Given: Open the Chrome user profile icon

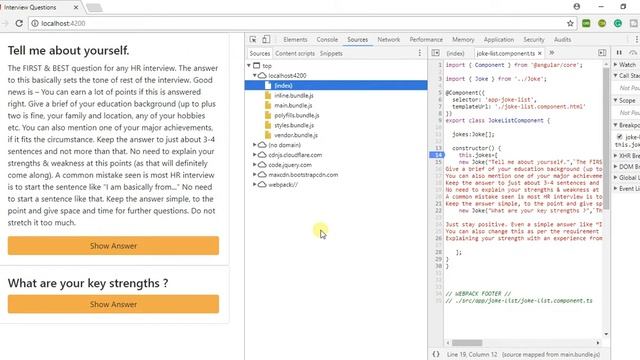Looking at the screenshot, I should (x=577, y=7).
